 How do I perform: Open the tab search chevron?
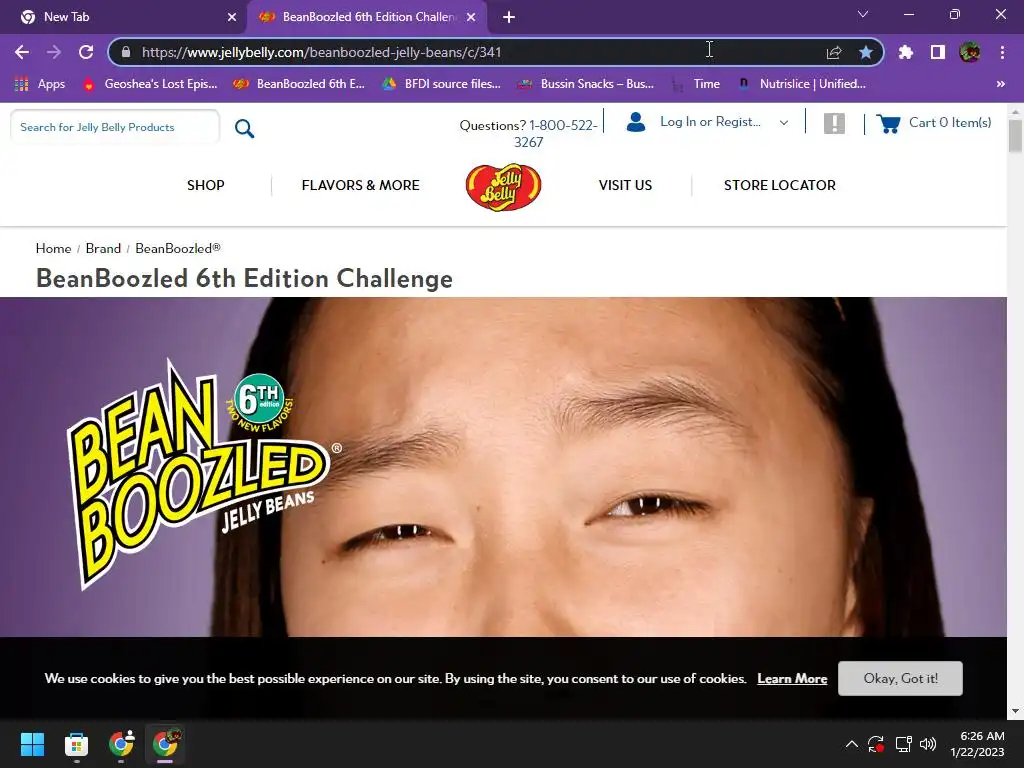click(x=863, y=14)
